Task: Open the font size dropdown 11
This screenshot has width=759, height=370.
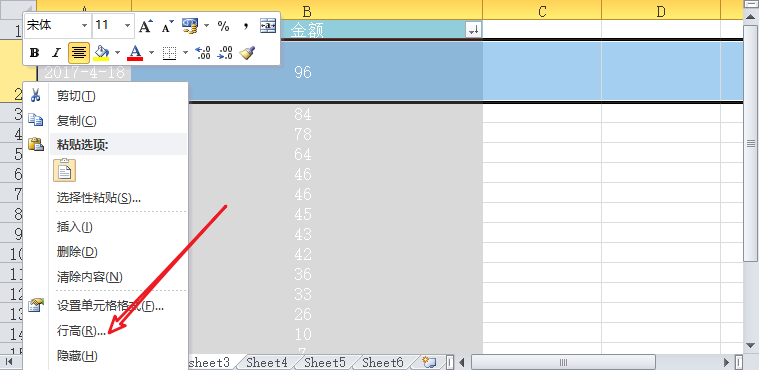Action: point(128,26)
